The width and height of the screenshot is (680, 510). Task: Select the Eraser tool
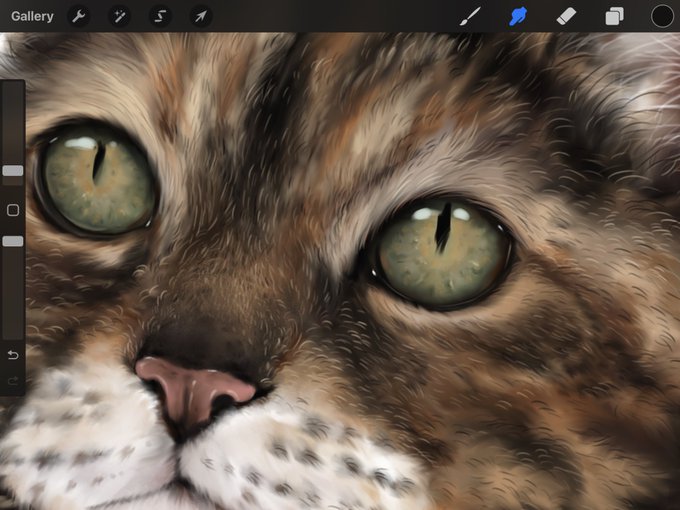[x=566, y=16]
